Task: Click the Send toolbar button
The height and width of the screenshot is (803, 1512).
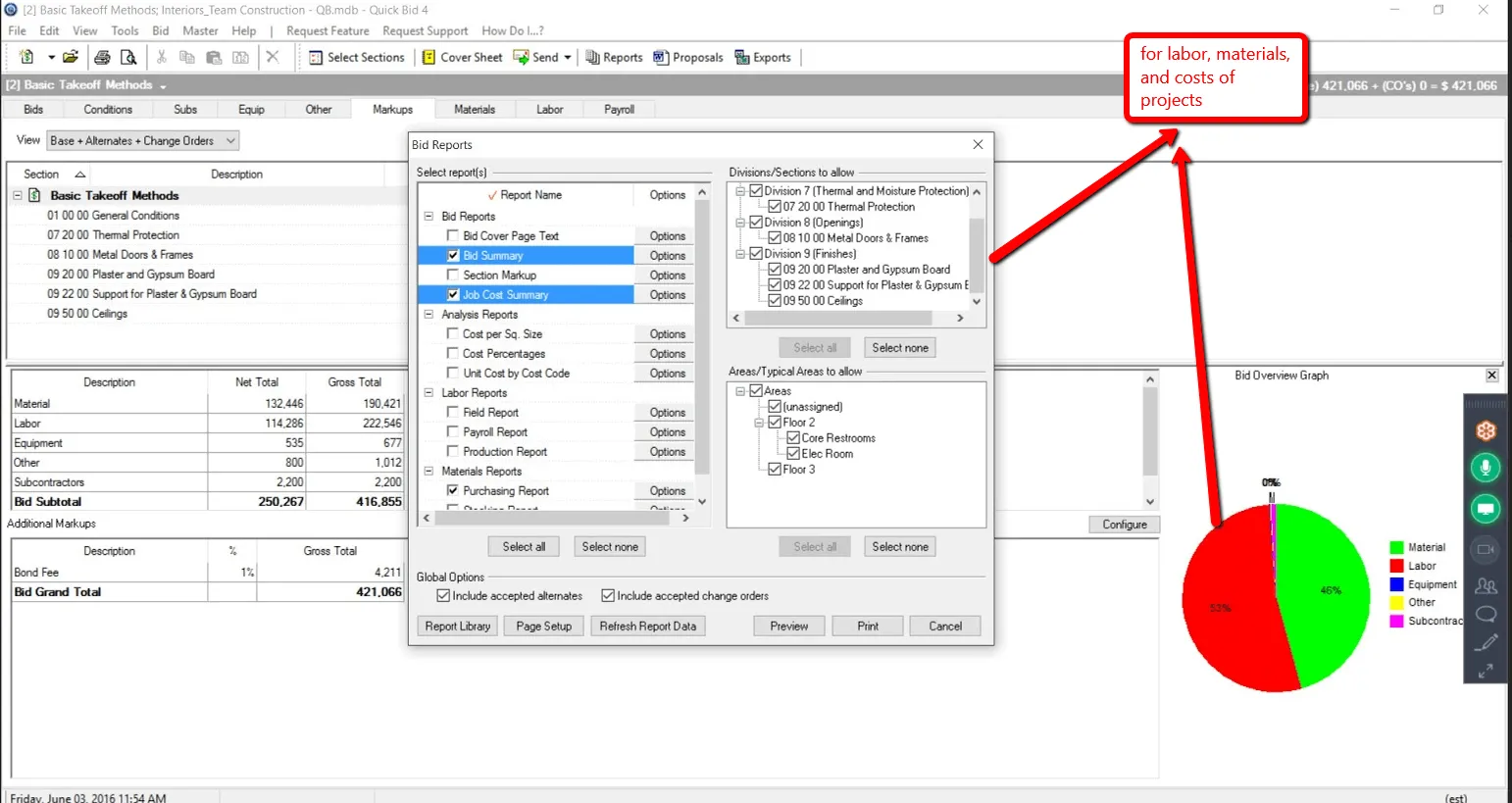Action: pos(535,57)
